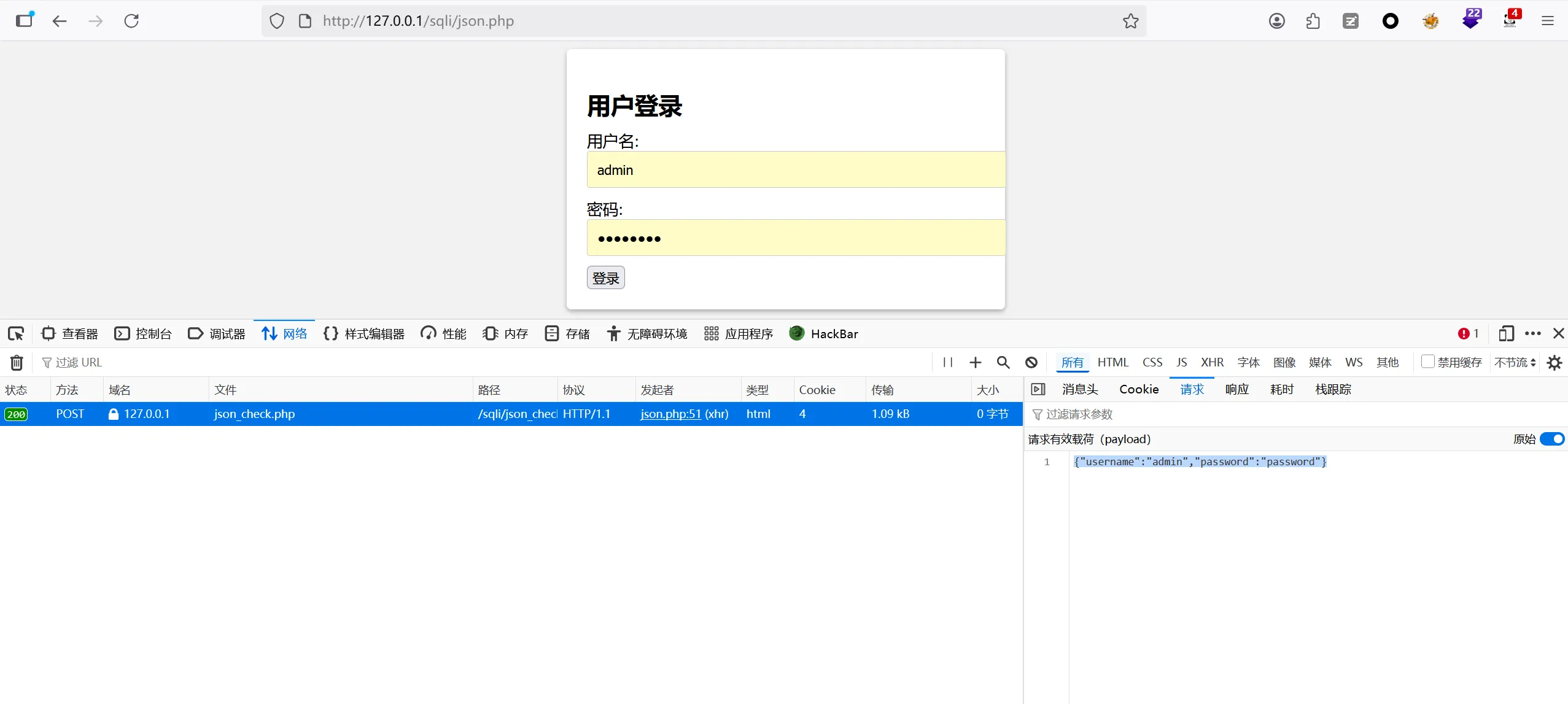The image size is (1568, 704).
Task: Turn off the 原始 raw toggle
Action: point(1552,439)
